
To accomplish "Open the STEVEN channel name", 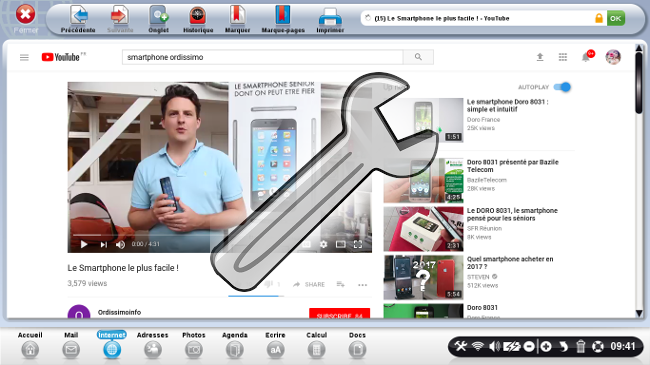I will (x=478, y=277).
